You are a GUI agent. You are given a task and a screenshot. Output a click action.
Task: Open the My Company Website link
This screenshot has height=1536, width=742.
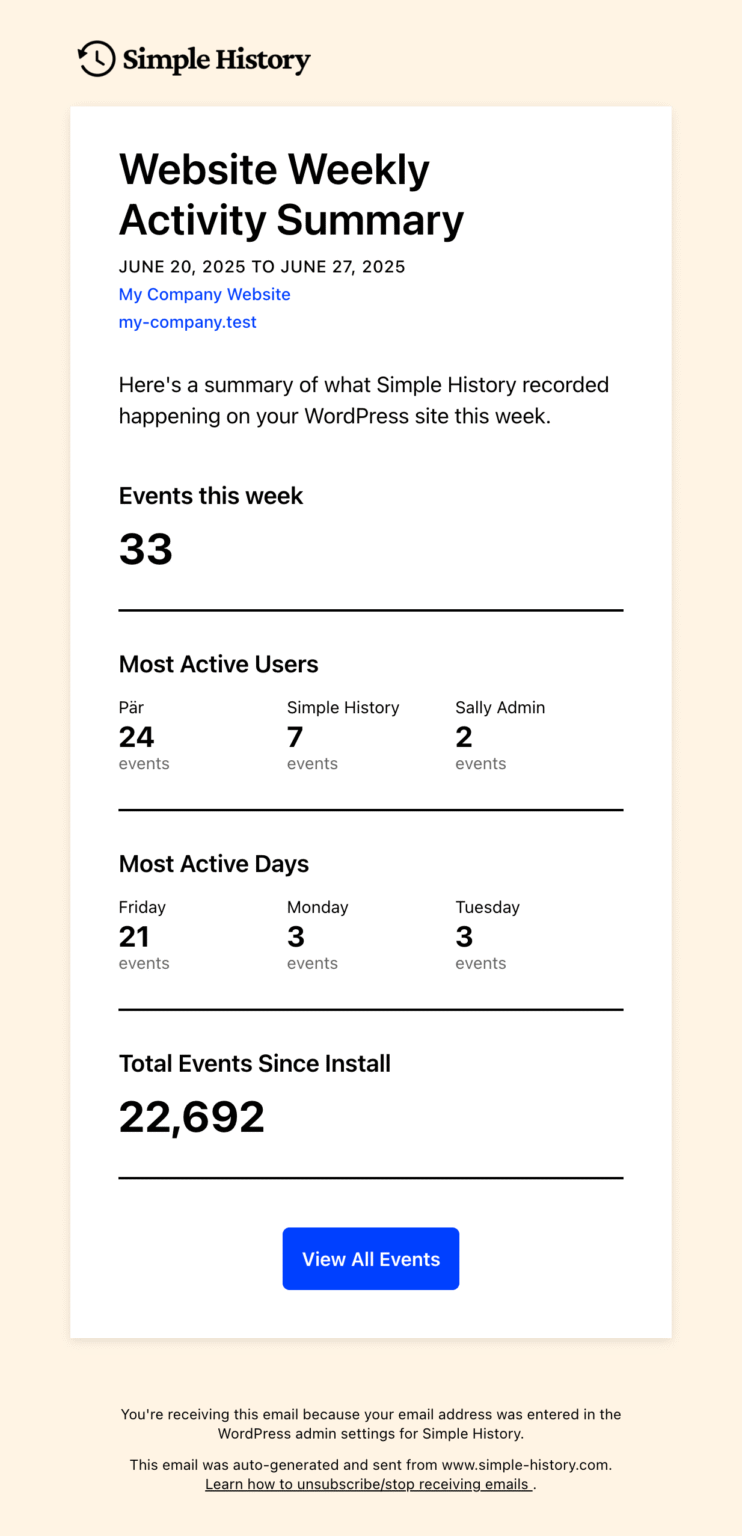204,294
